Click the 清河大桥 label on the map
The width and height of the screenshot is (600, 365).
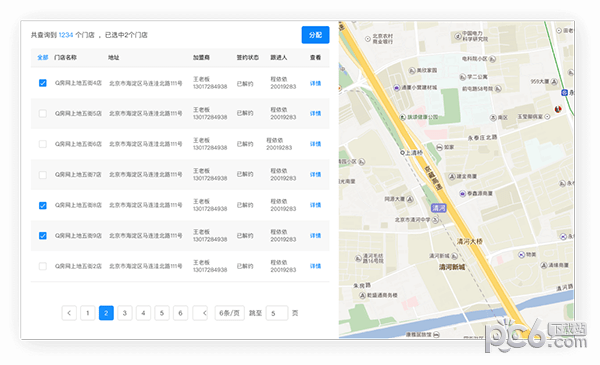point(470,241)
